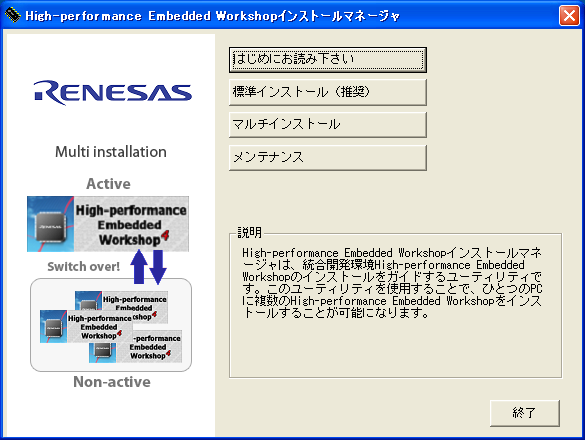Viewport: 585px width, 440px height.
Task: Choose the マルチインストール button
Action: click(x=328, y=124)
